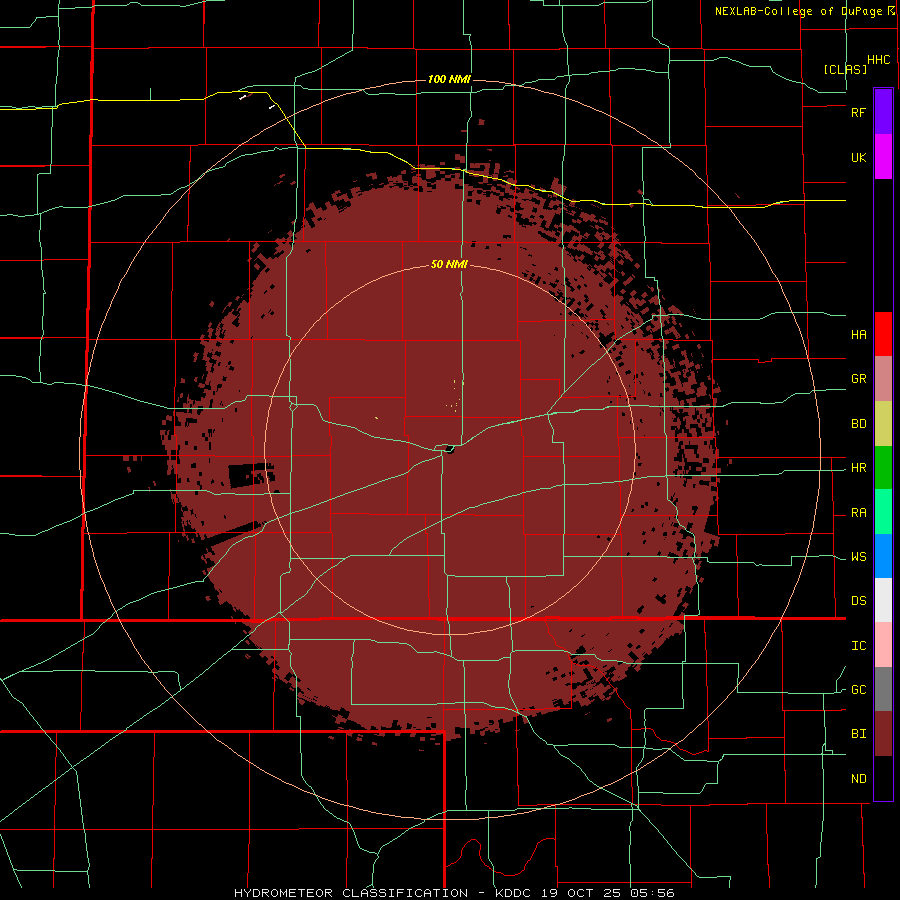Image resolution: width=900 pixels, height=900 pixels.
Task: Click the HR legend label
Action: (858, 468)
